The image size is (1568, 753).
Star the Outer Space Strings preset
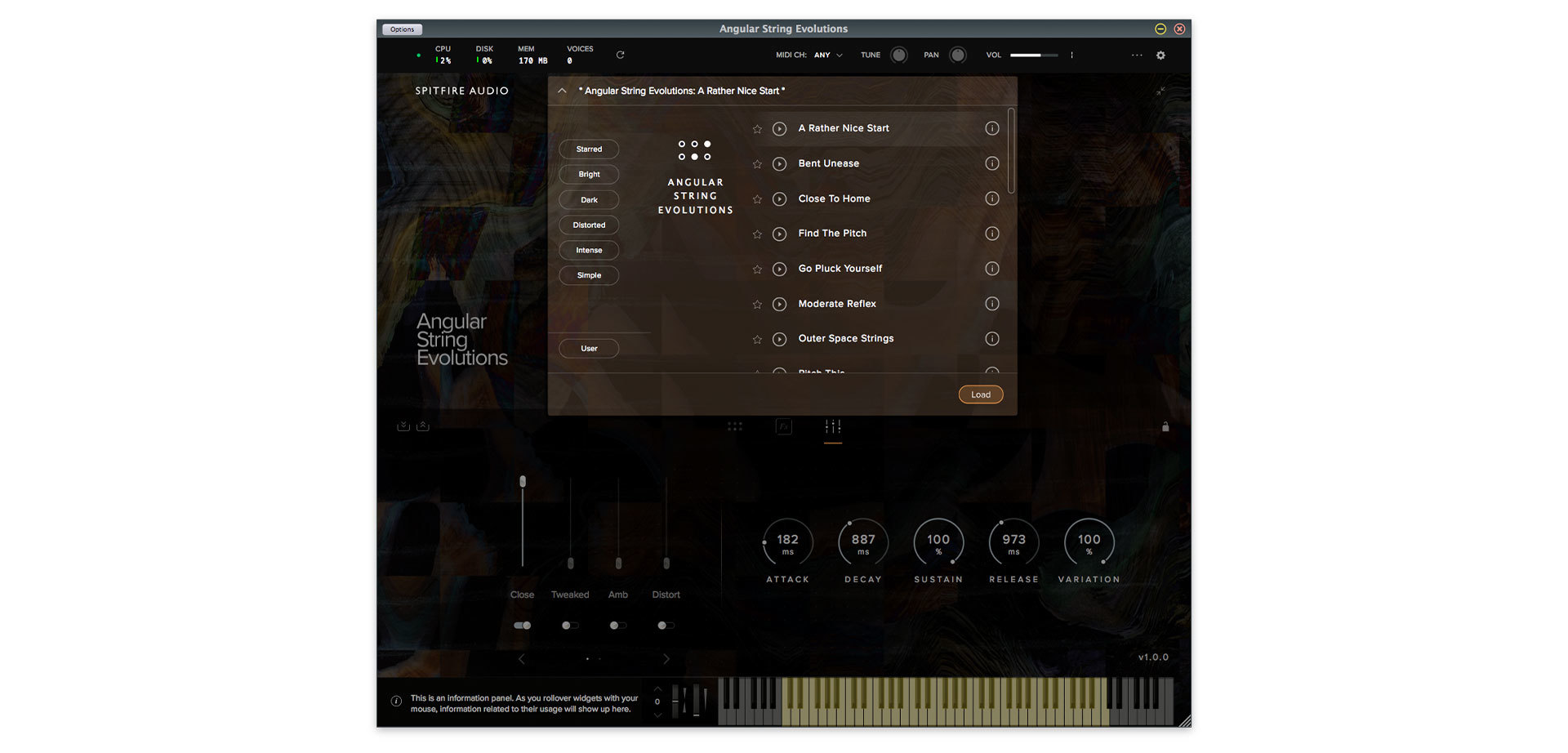[x=757, y=340]
